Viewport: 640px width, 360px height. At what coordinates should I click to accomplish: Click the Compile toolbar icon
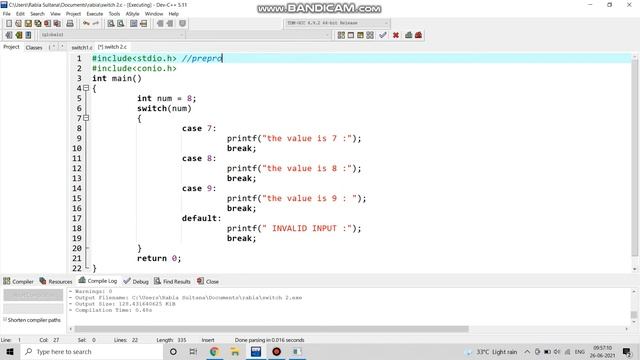pyautogui.click(x=341, y=35)
